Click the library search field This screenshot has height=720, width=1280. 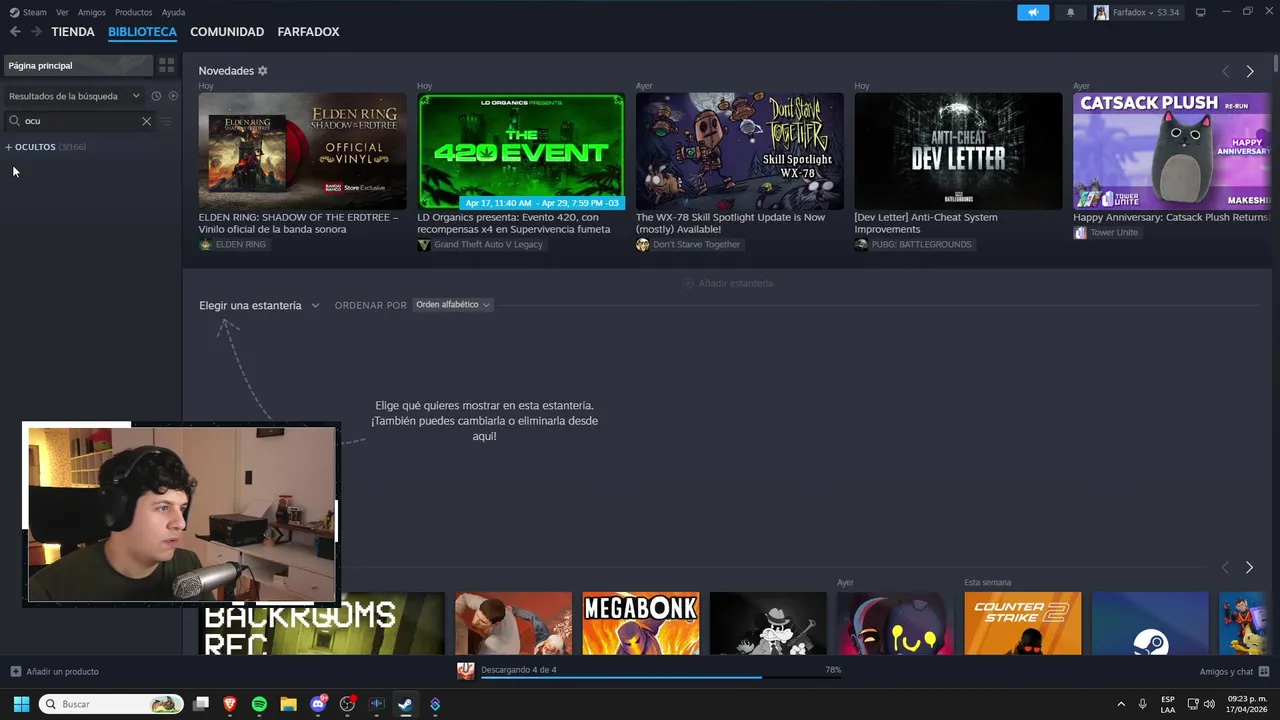80,121
